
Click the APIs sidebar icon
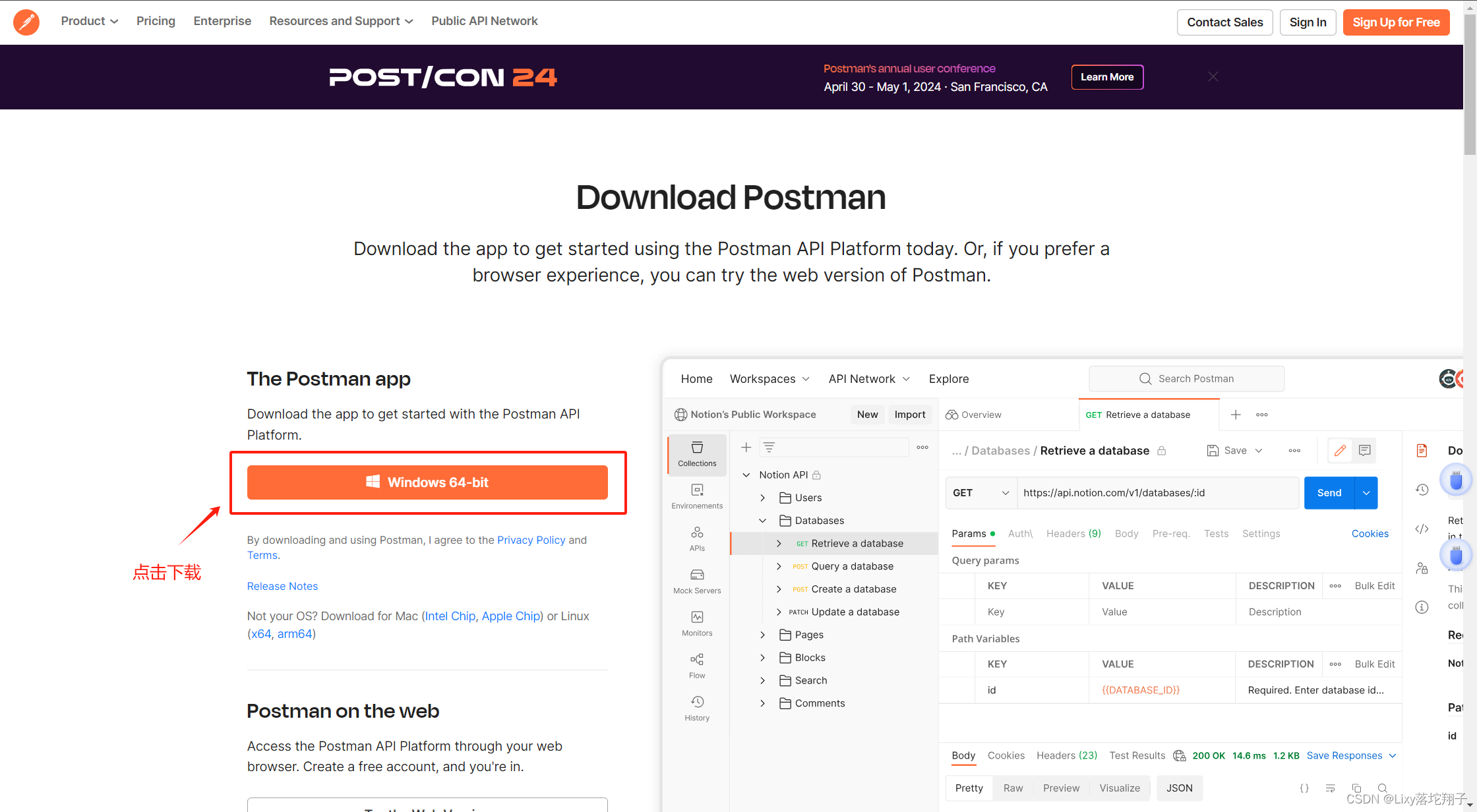(x=697, y=538)
